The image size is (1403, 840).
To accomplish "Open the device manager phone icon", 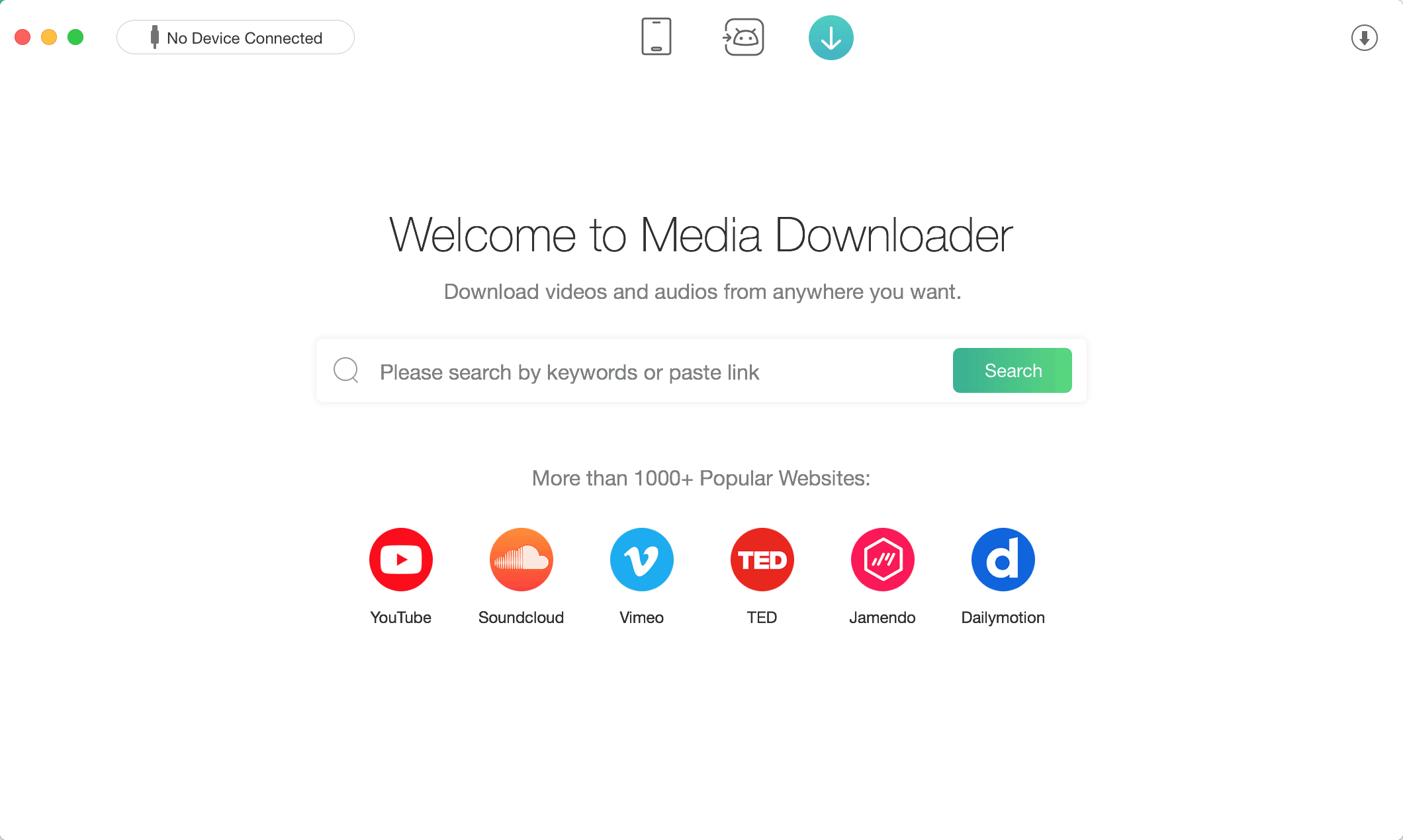I will pos(656,37).
